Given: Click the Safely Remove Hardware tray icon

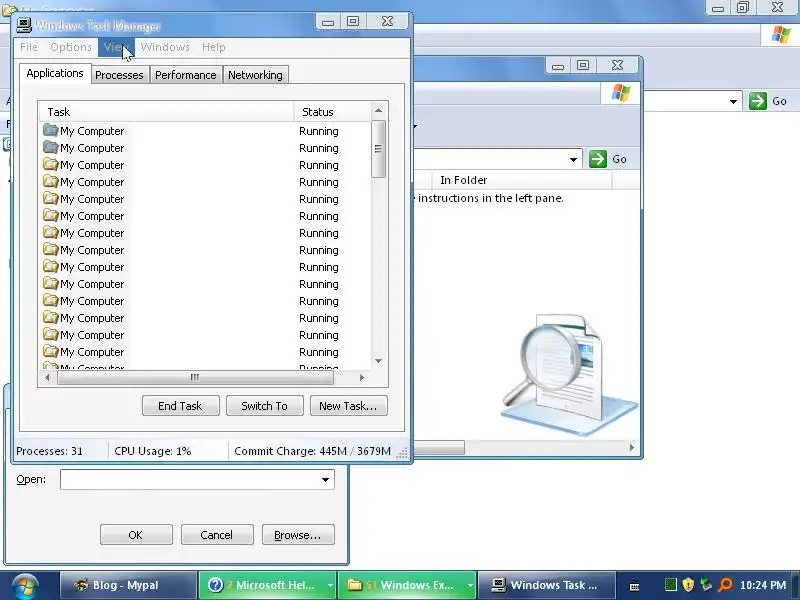Looking at the screenshot, I should [706, 585].
